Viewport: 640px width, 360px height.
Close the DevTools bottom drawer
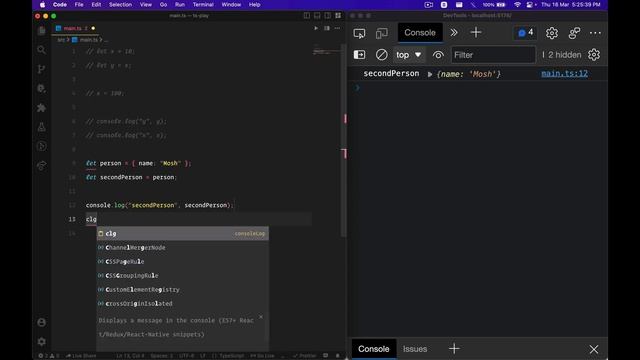594,349
